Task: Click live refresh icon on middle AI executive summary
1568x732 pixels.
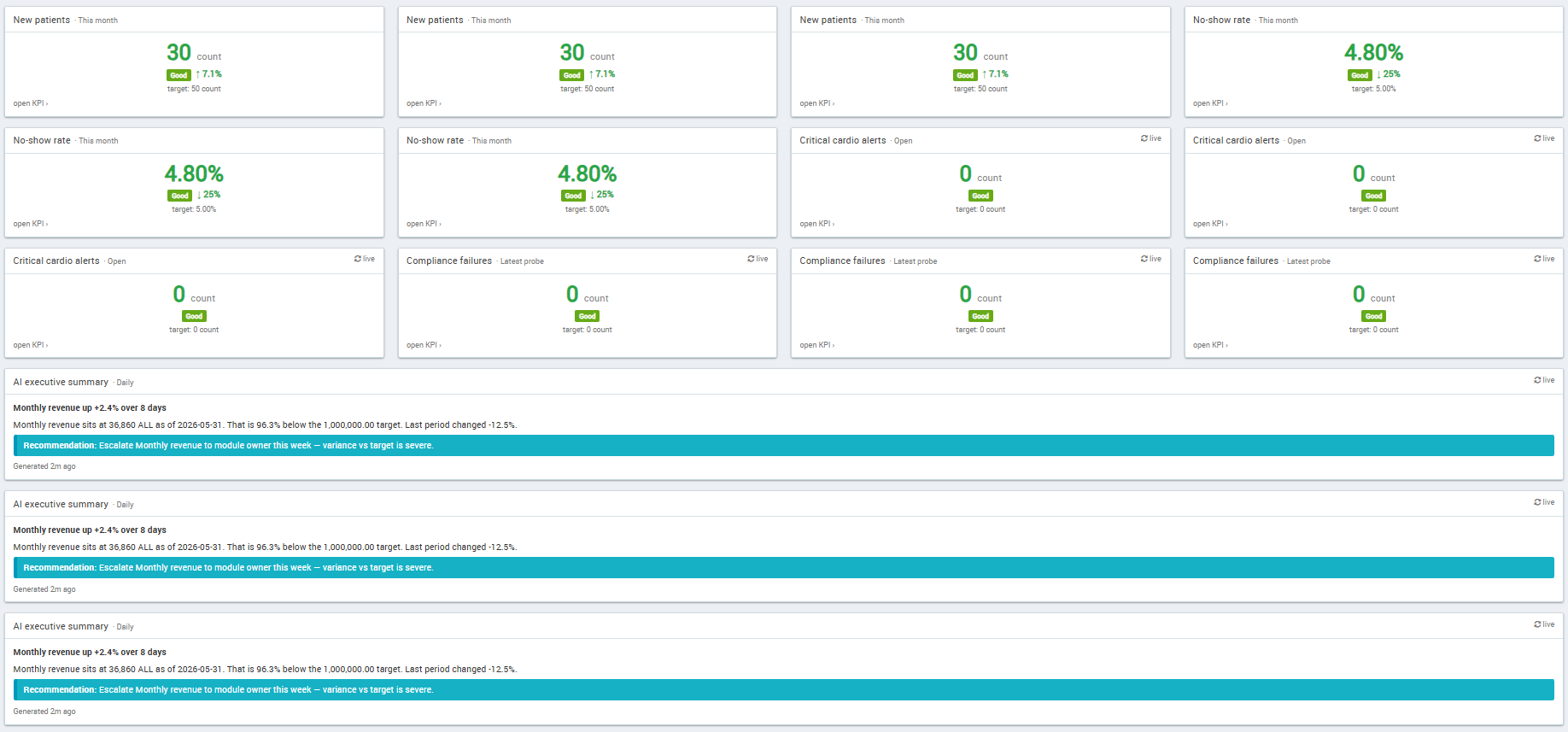Action: point(1544,502)
